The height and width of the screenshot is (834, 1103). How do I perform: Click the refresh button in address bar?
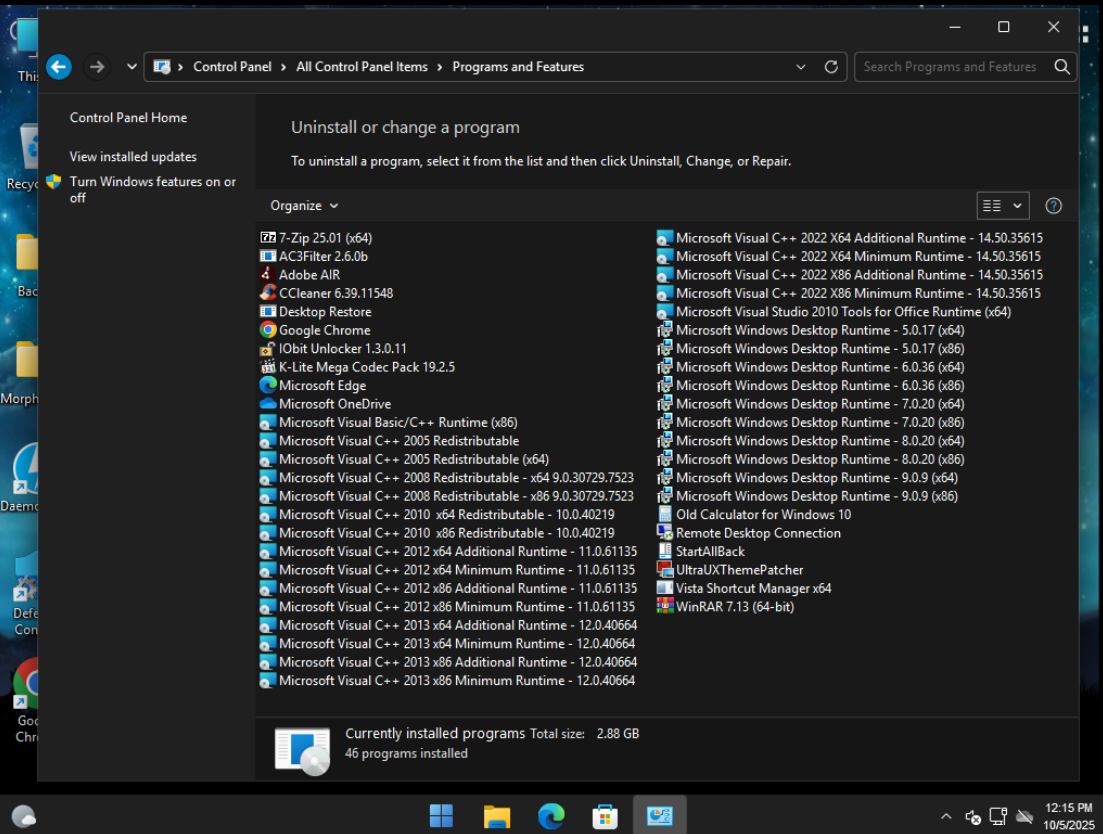tap(830, 67)
